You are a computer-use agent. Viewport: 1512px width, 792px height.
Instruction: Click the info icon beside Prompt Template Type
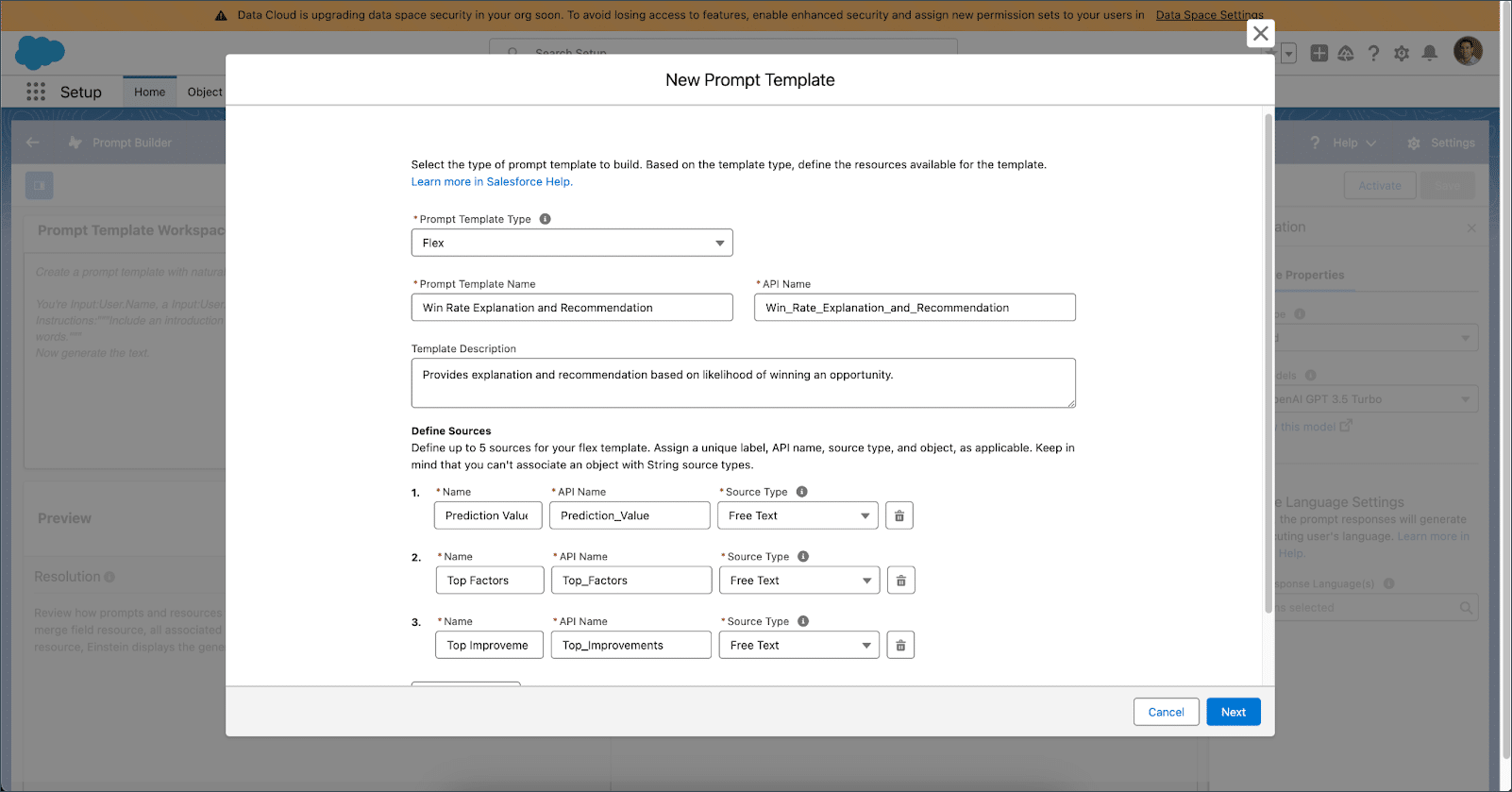545,219
